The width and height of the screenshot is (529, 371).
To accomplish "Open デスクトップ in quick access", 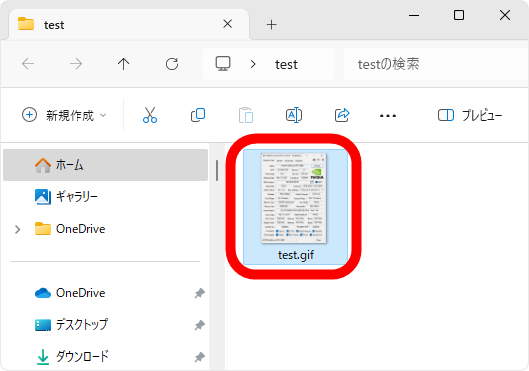I will pyautogui.click(x=71, y=325).
